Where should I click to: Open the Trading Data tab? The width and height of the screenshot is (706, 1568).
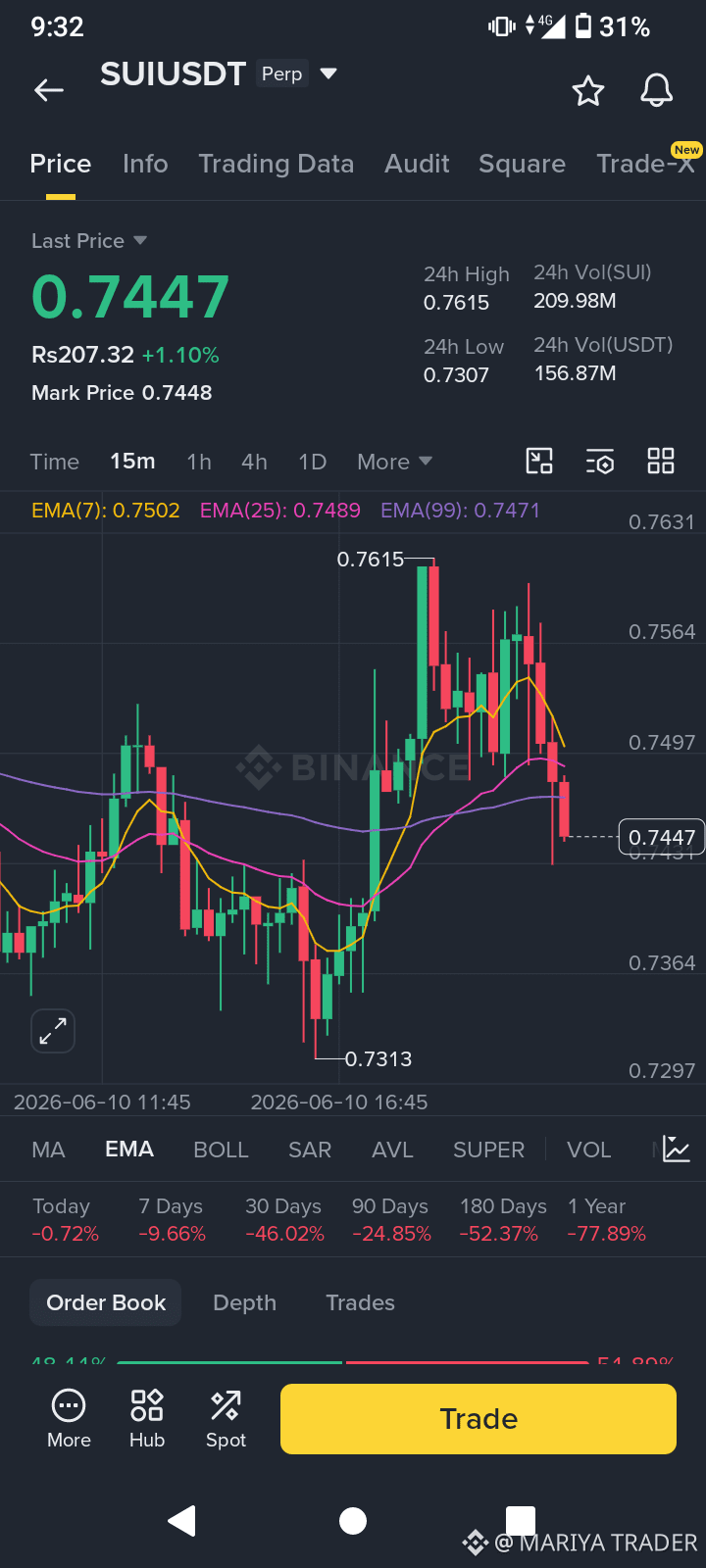[277, 164]
